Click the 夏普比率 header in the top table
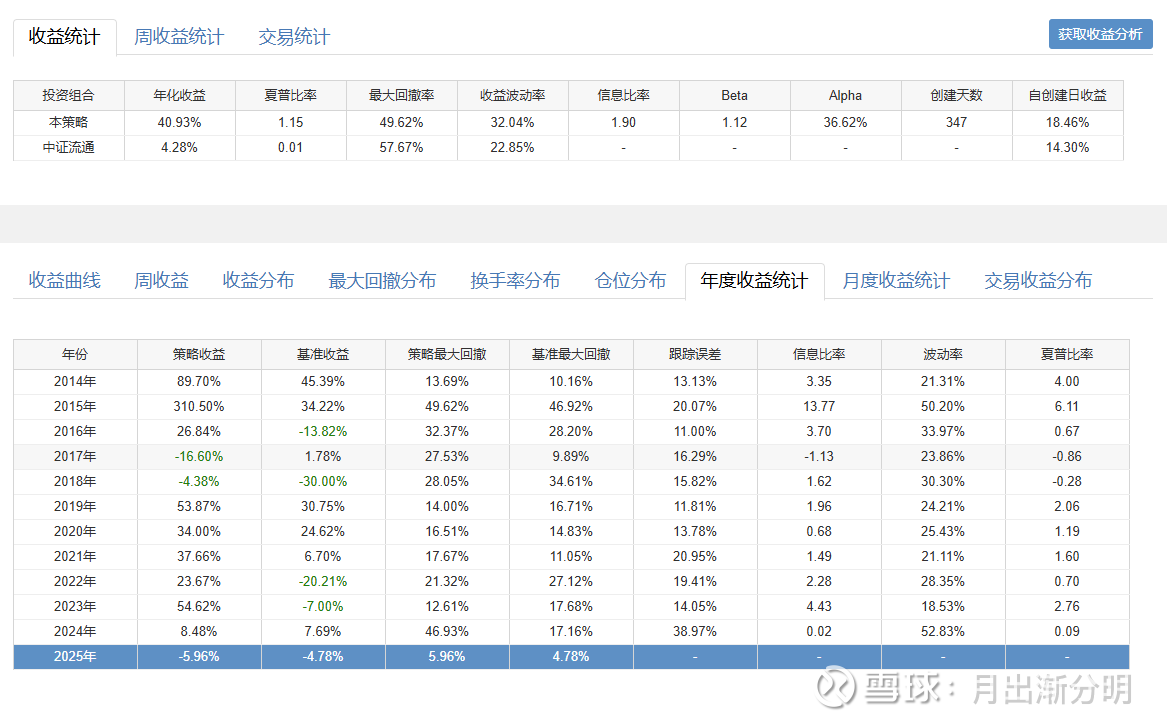 coord(290,95)
